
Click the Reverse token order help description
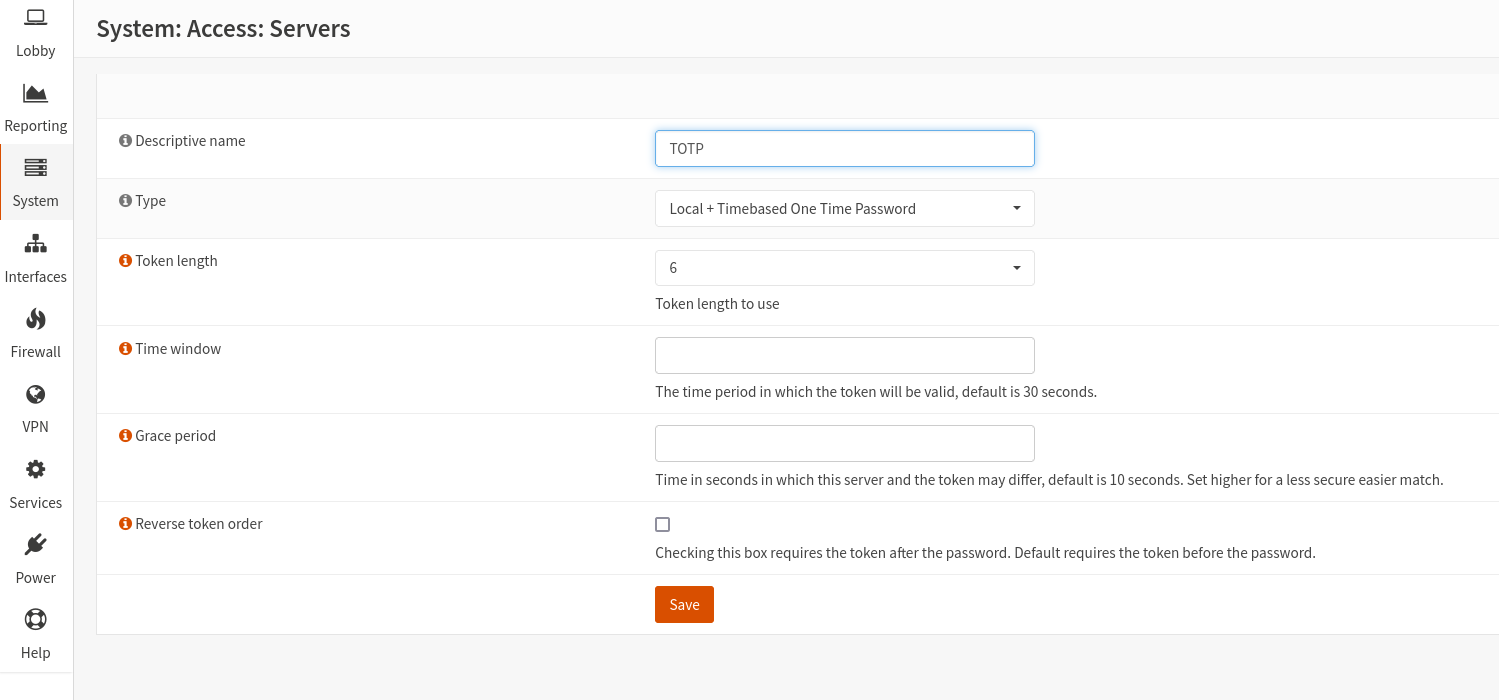click(x=985, y=552)
